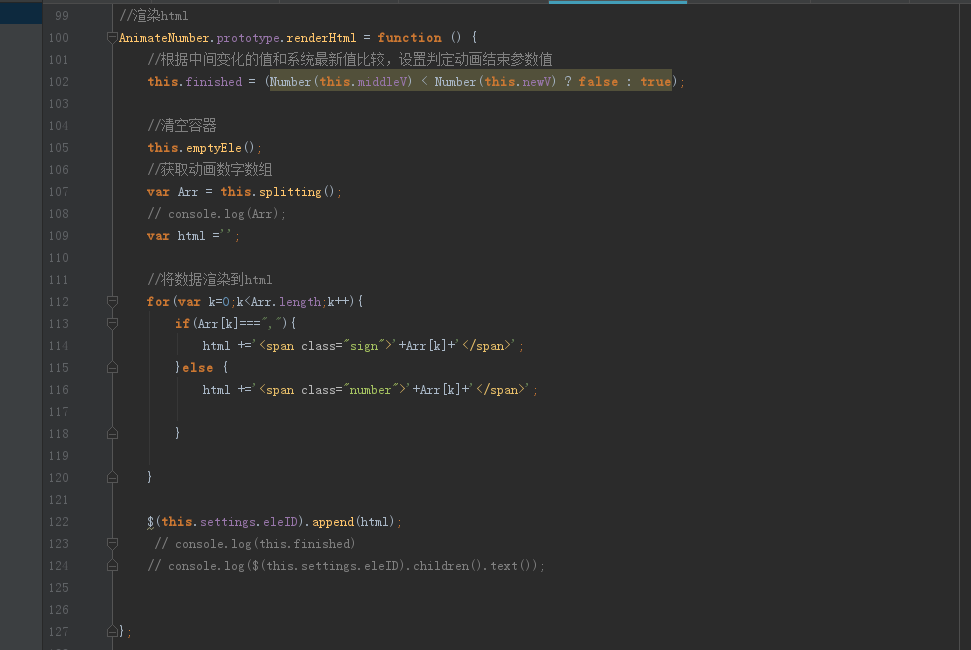Click the 'emptyEle' call on line 105
The height and width of the screenshot is (650, 971).
pyautogui.click(x=214, y=147)
